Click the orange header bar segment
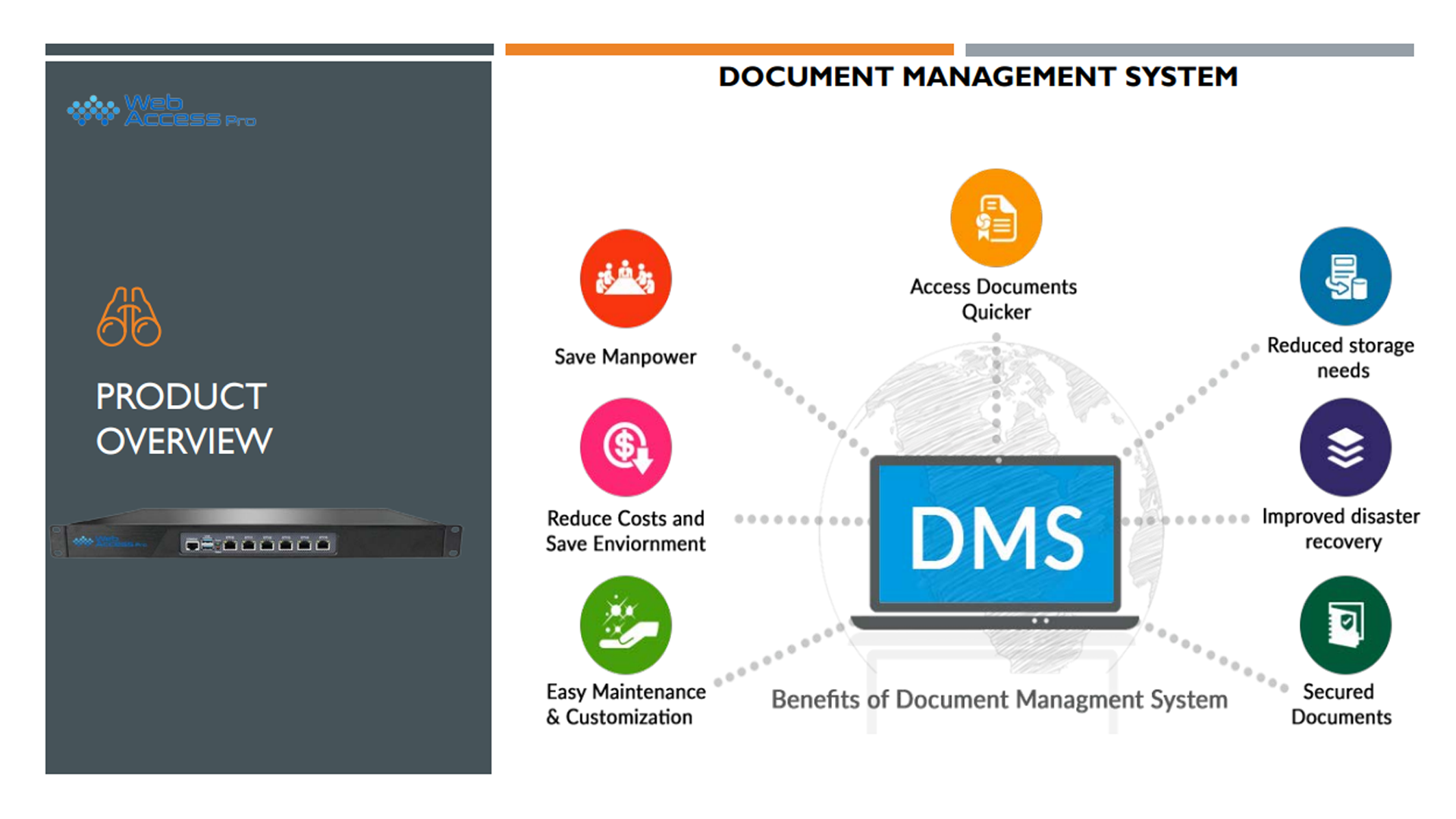 point(729,49)
